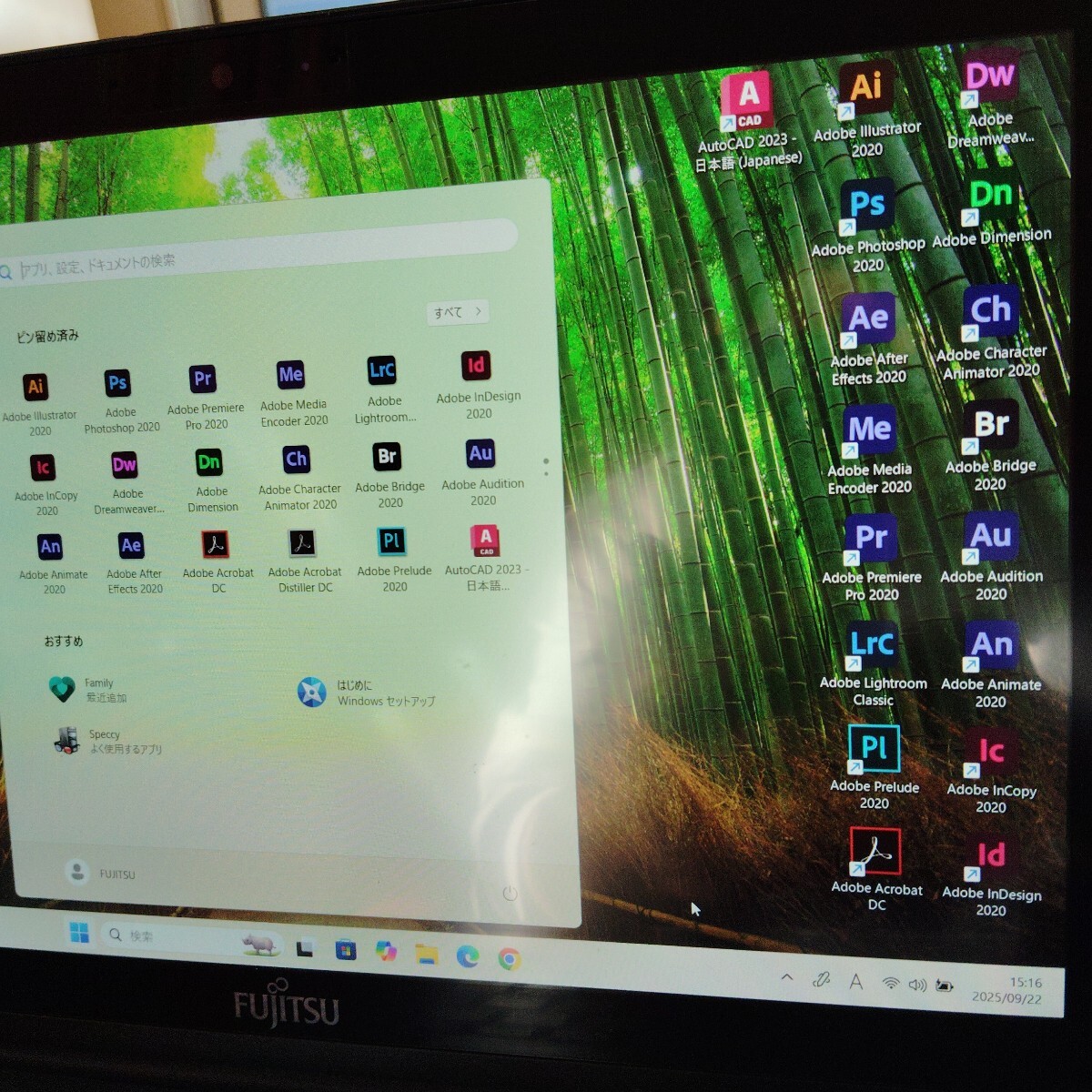Open pinned Adobe Bridge 2020
This screenshot has width=1092, height=1092.
coord(389,475)
